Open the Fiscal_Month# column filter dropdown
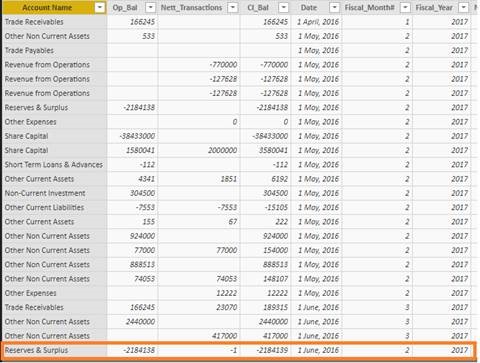The height and width of the screenshot is (363, 480). click(405, 7)
